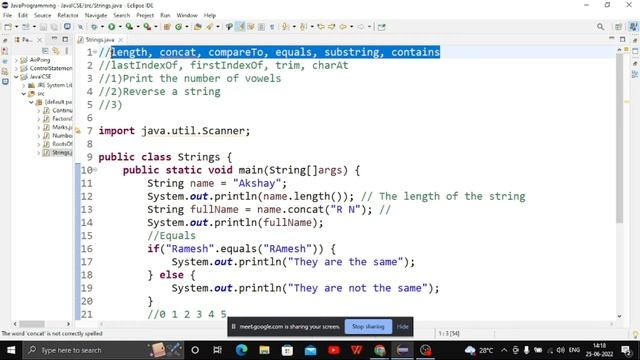
Task: Click the New Java Package icon
Action: pos(167,27)
